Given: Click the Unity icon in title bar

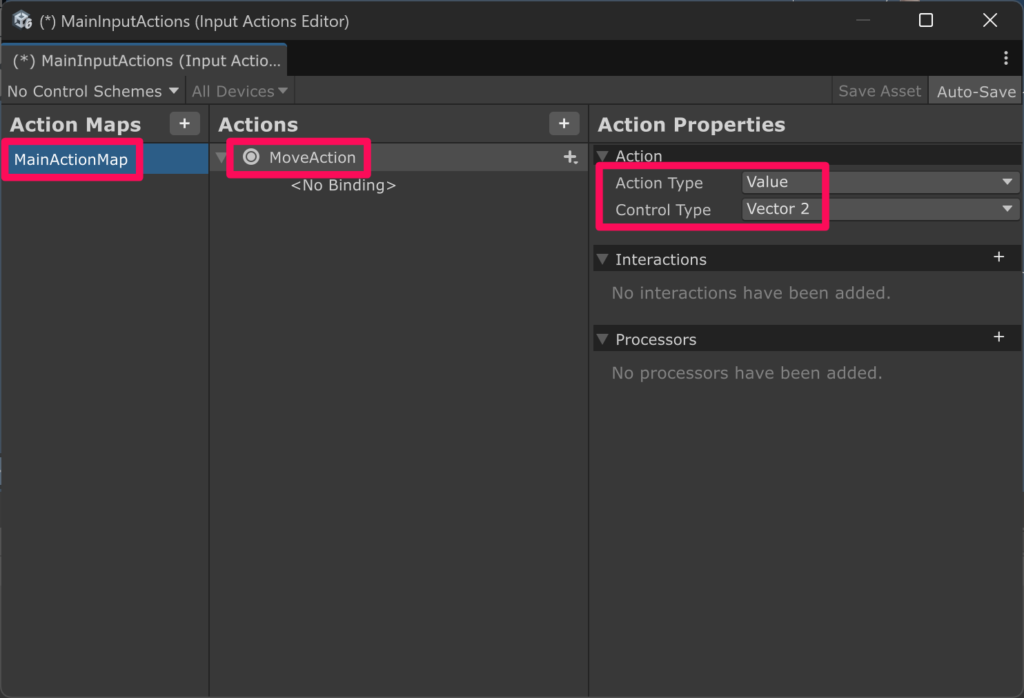Looking at the screenshot, I should (22, 20).
